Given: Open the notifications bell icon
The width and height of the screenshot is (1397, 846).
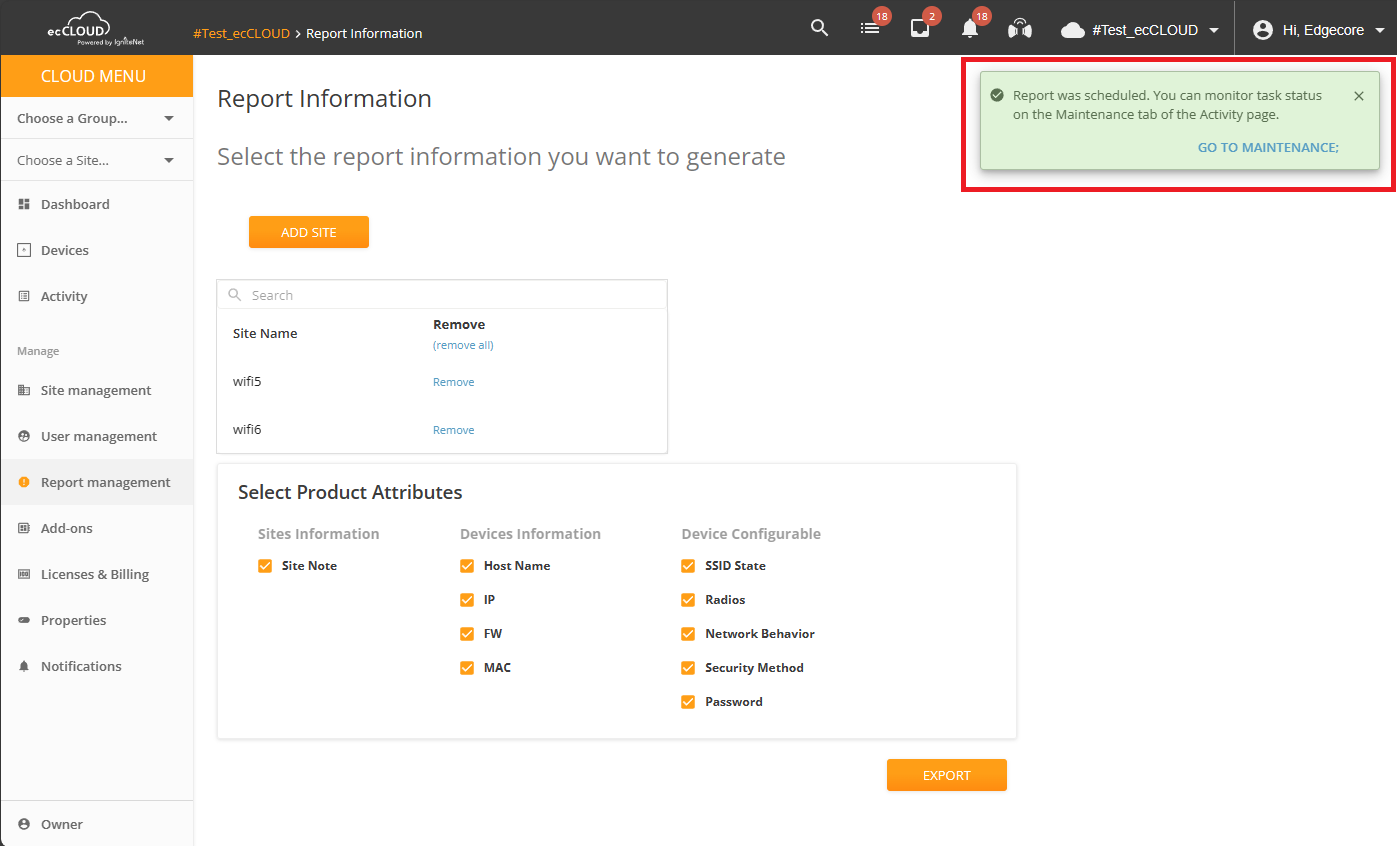Looking at the screenshot, I should tap(969, 29).
